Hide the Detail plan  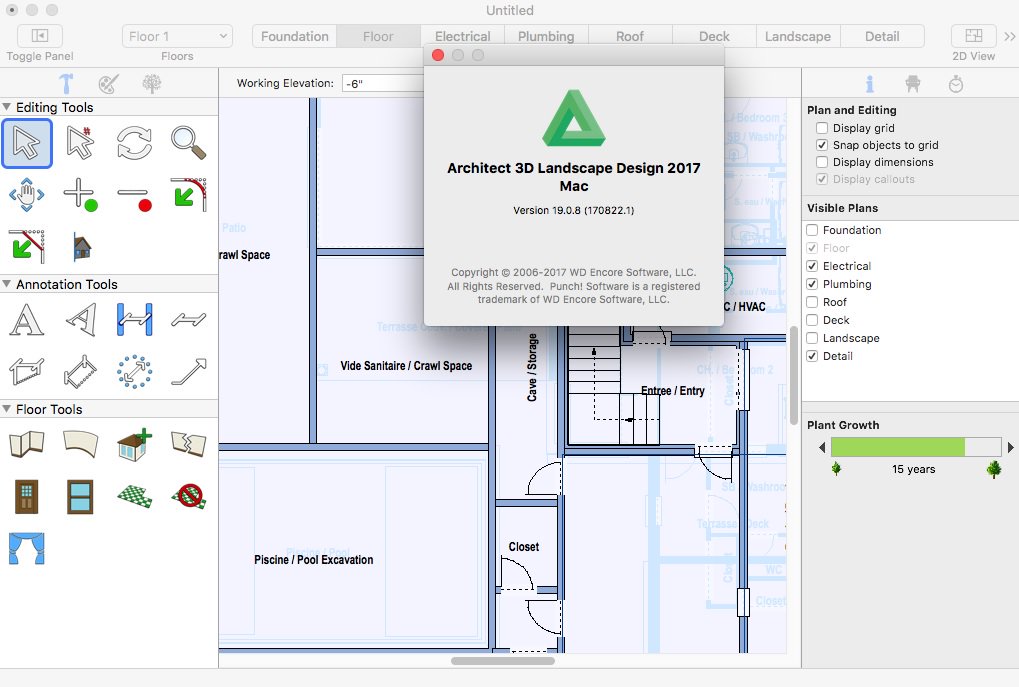click(x=812, y=356)
